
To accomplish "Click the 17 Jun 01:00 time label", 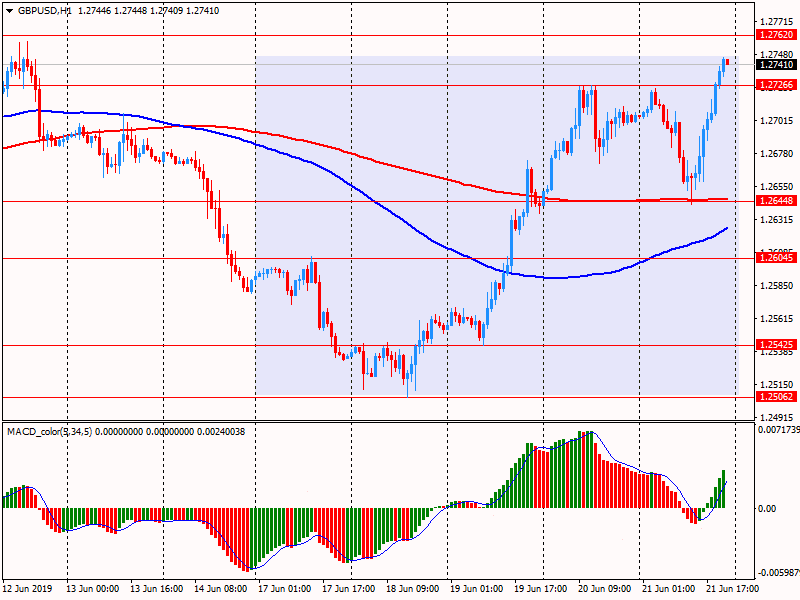I will pyautogui.click(x=285, y=588).
